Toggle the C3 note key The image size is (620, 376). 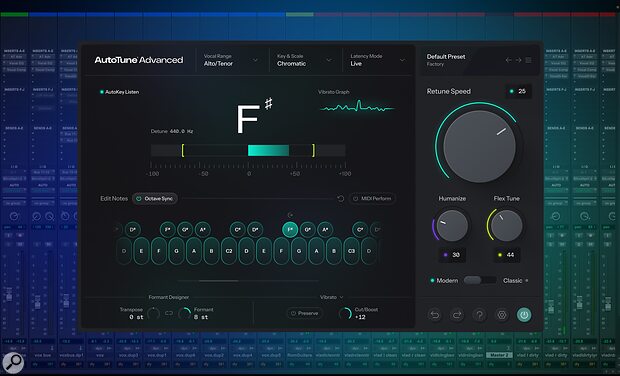(351, 251)
